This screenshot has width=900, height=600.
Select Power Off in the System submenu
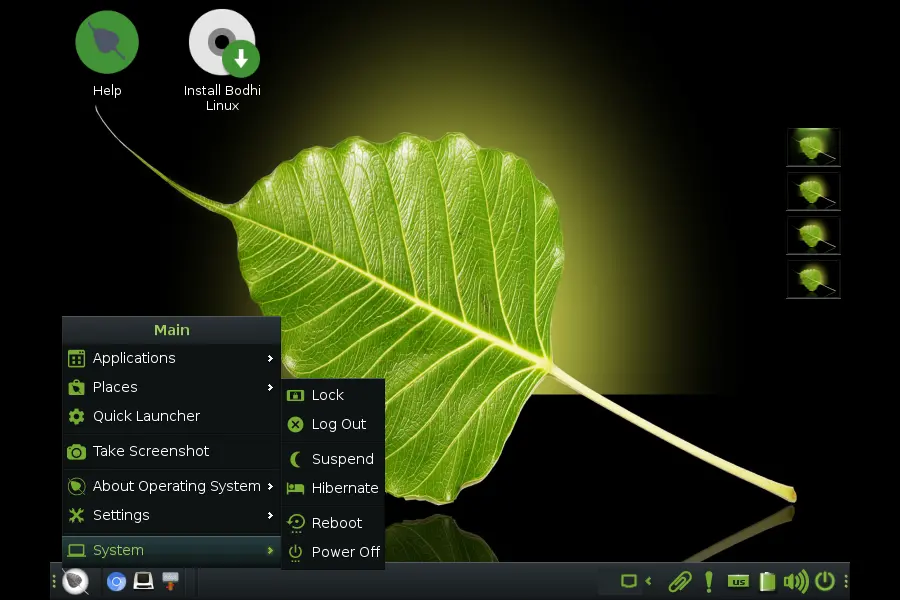(333, 552)
